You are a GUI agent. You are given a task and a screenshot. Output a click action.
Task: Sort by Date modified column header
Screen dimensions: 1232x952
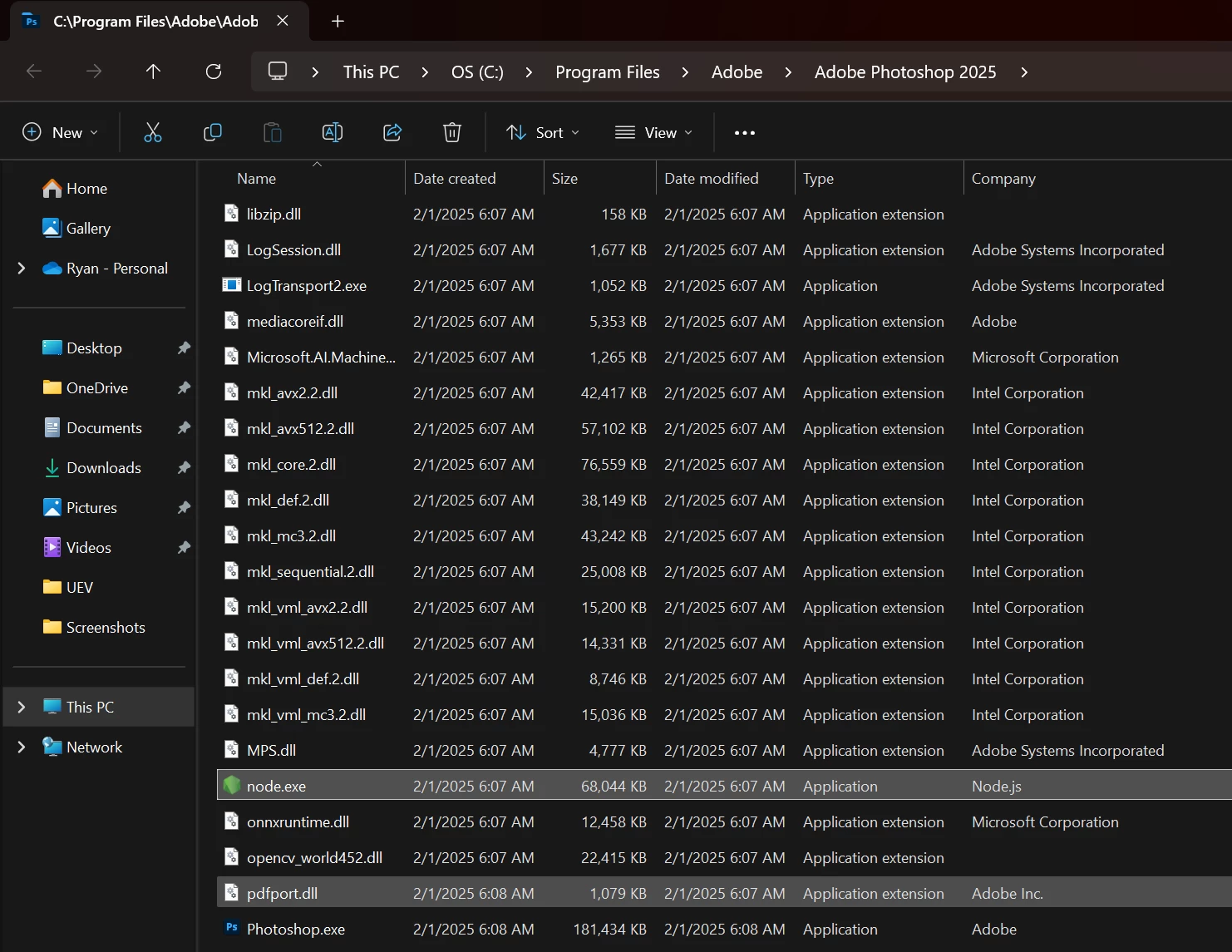[x=712, y=179]
